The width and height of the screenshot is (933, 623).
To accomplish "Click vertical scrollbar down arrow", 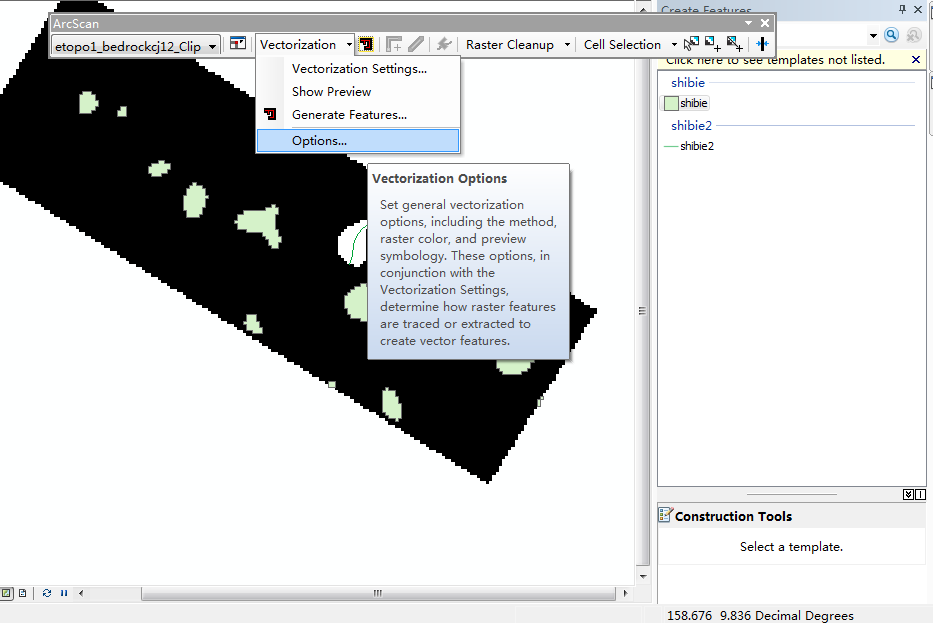I will click(x=643, y=576).
